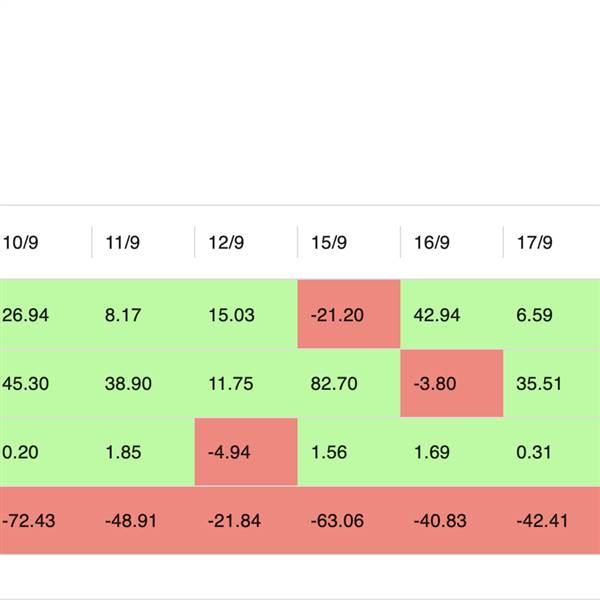Image resolution: width=600 pixels, height=600 pixels.
Task: Click the 42.94 value cell
Action: [x=451, y=315]
